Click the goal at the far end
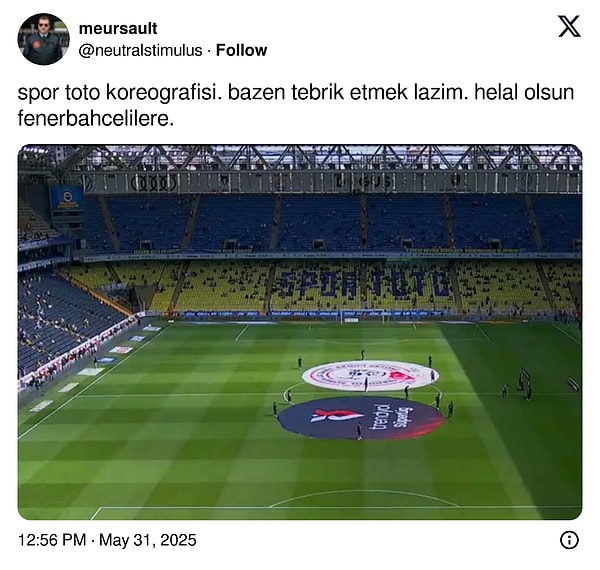The image size is (600, 570). (x=362, y=316)
